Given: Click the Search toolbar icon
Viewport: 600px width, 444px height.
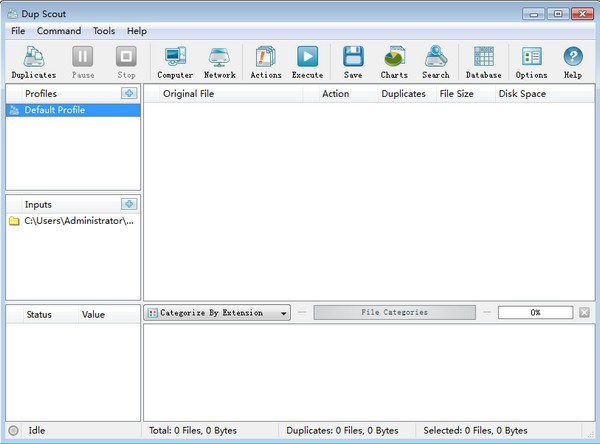Looking at the screenshot, I should 435,61.
